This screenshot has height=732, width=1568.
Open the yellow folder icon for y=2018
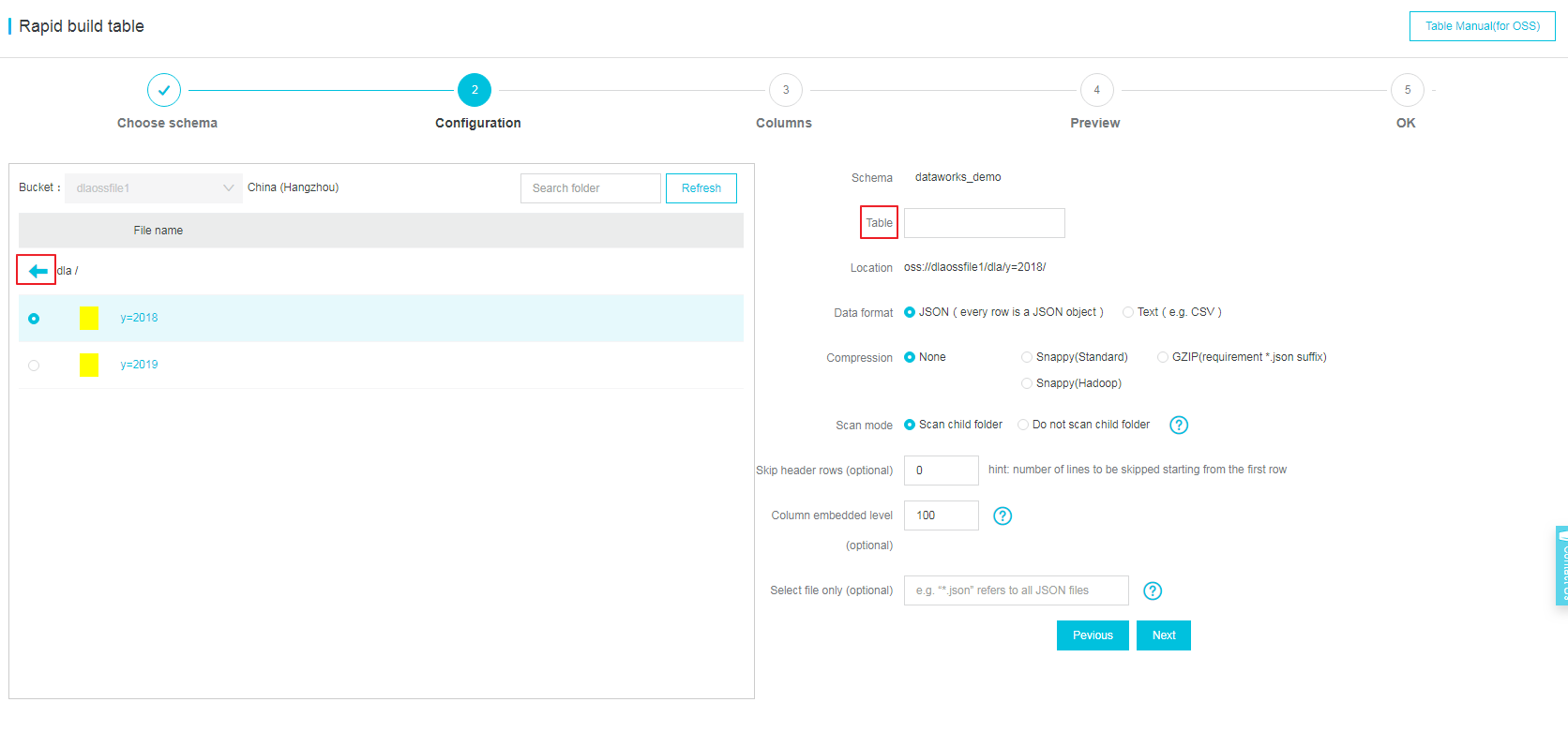click(x=89, y=318)
